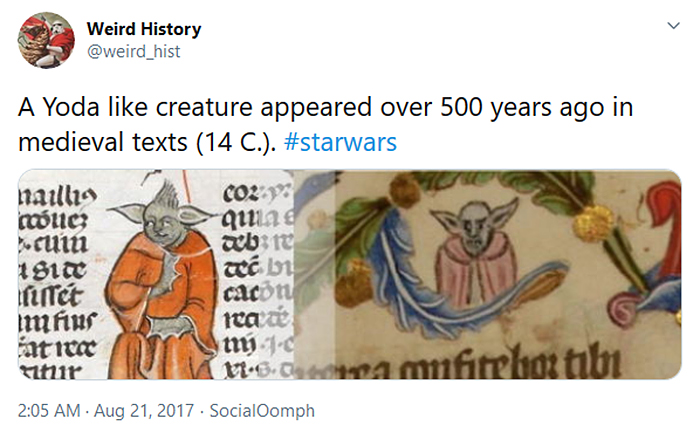Open the tweet options chevron menu

(669, 27)
